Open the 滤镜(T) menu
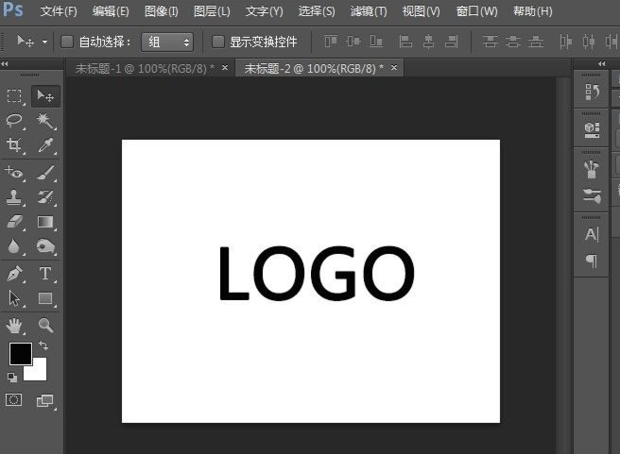620x454 pixels. (369, 11)
